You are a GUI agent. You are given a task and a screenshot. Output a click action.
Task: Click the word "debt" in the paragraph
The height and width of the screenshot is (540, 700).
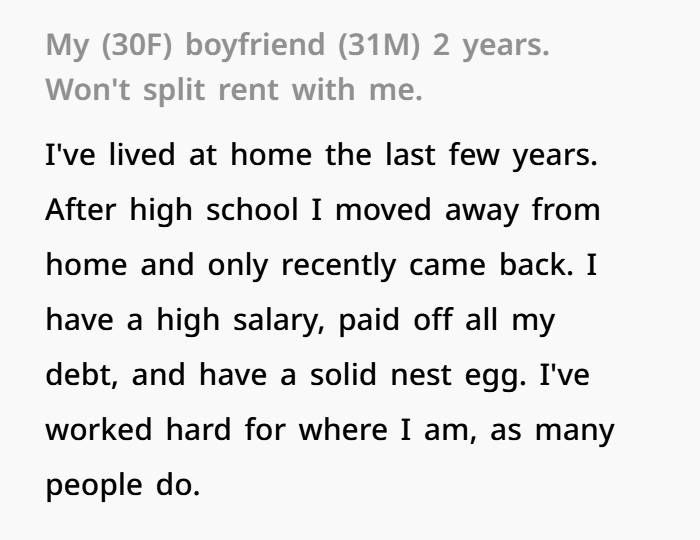79,375
